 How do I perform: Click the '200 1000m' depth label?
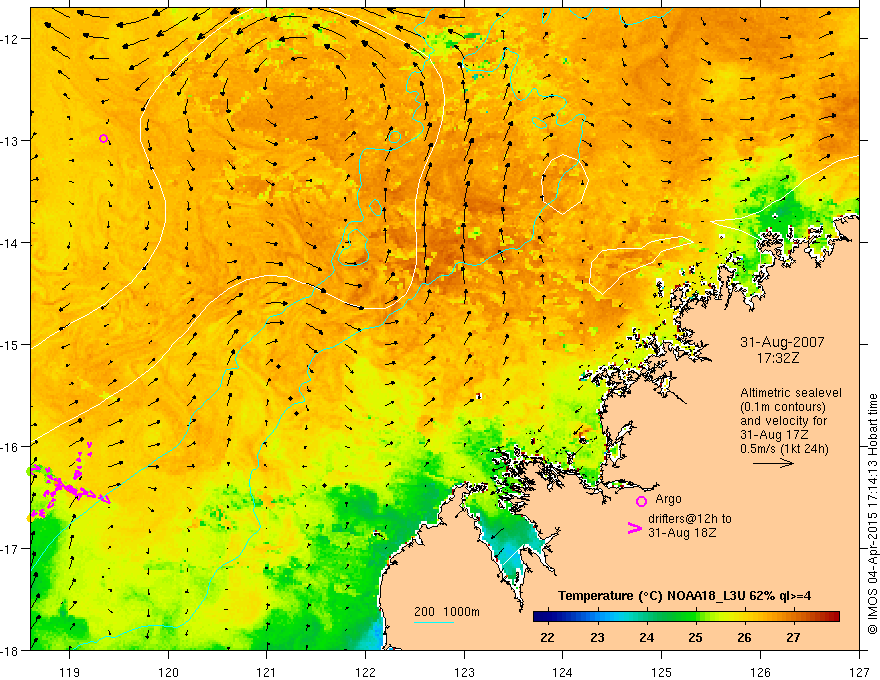(x=447, y=612)
